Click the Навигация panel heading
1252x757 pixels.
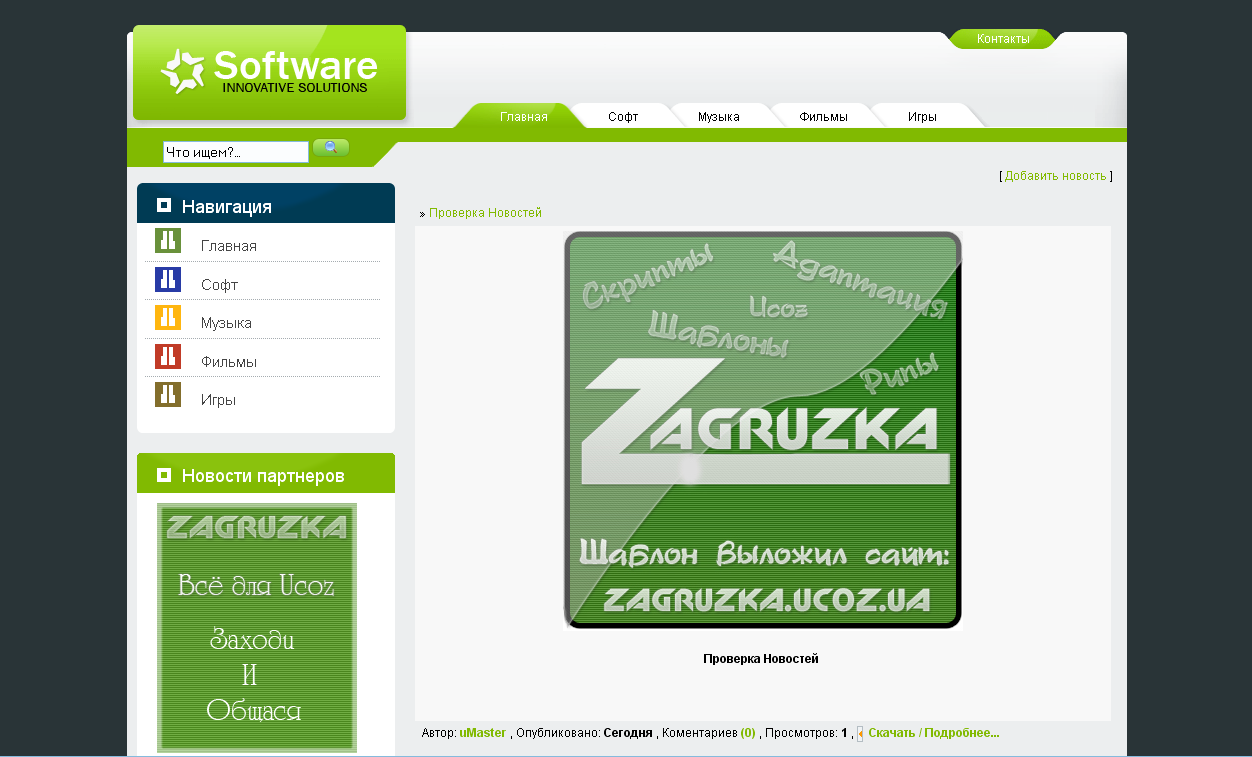click(227, 207)
